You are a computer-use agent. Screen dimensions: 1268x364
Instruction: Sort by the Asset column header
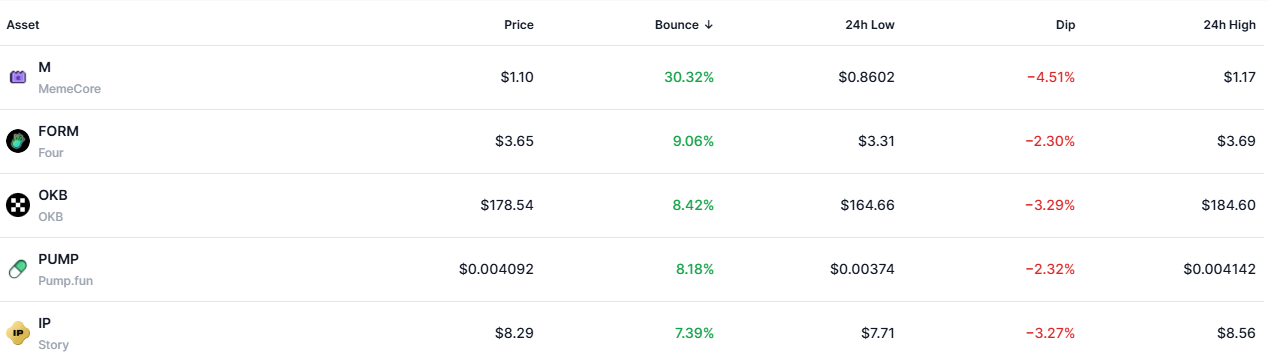23,25
